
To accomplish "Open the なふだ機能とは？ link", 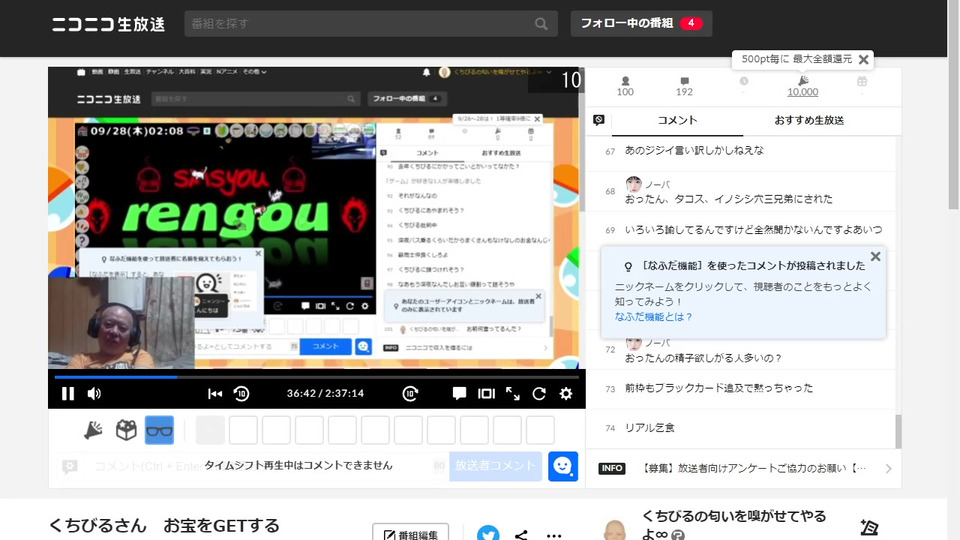I will [x=653, y=317].
